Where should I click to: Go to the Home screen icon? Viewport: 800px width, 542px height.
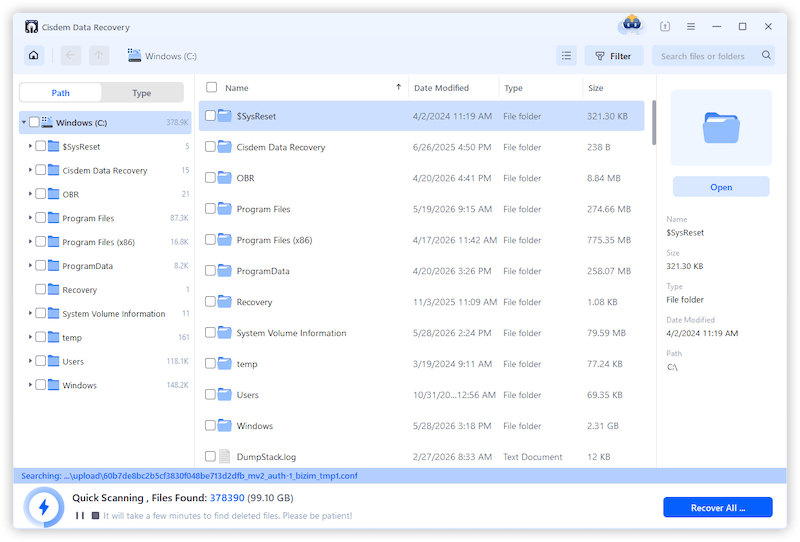point(34,55)
